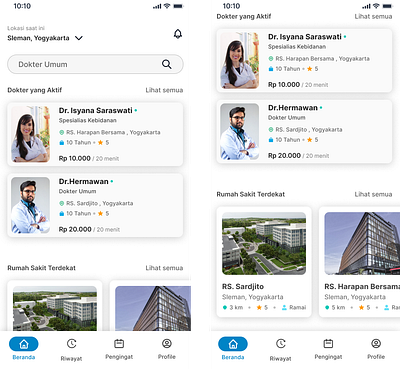Click star rating icon on RS. Harapan Bersama card
The height and width of the screenshot is (369, 400).
(x=361, y=307)
